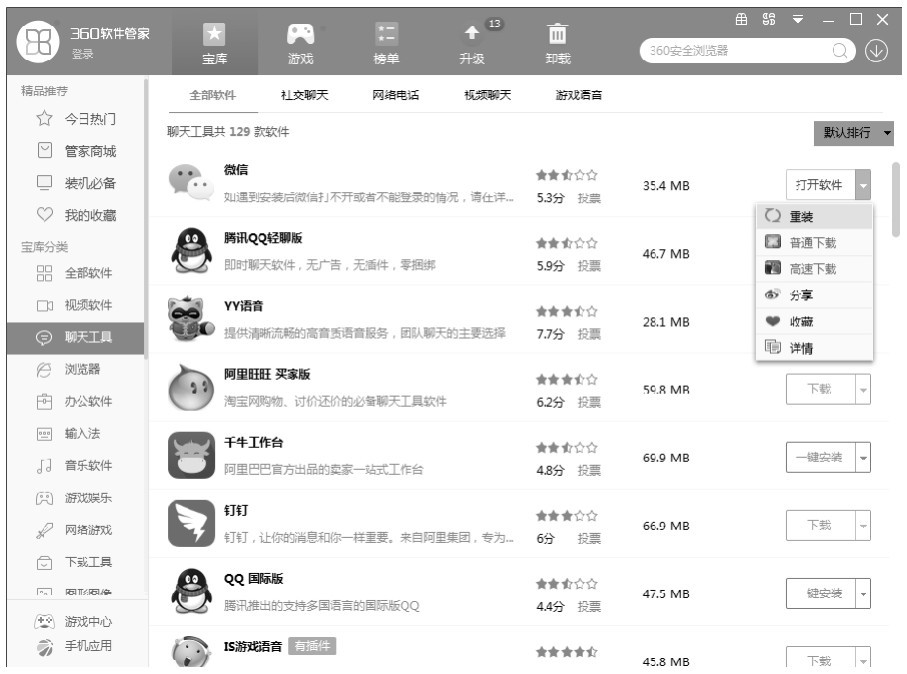Click 下载 button for 钉钉
907x674 pixels.
820,525
